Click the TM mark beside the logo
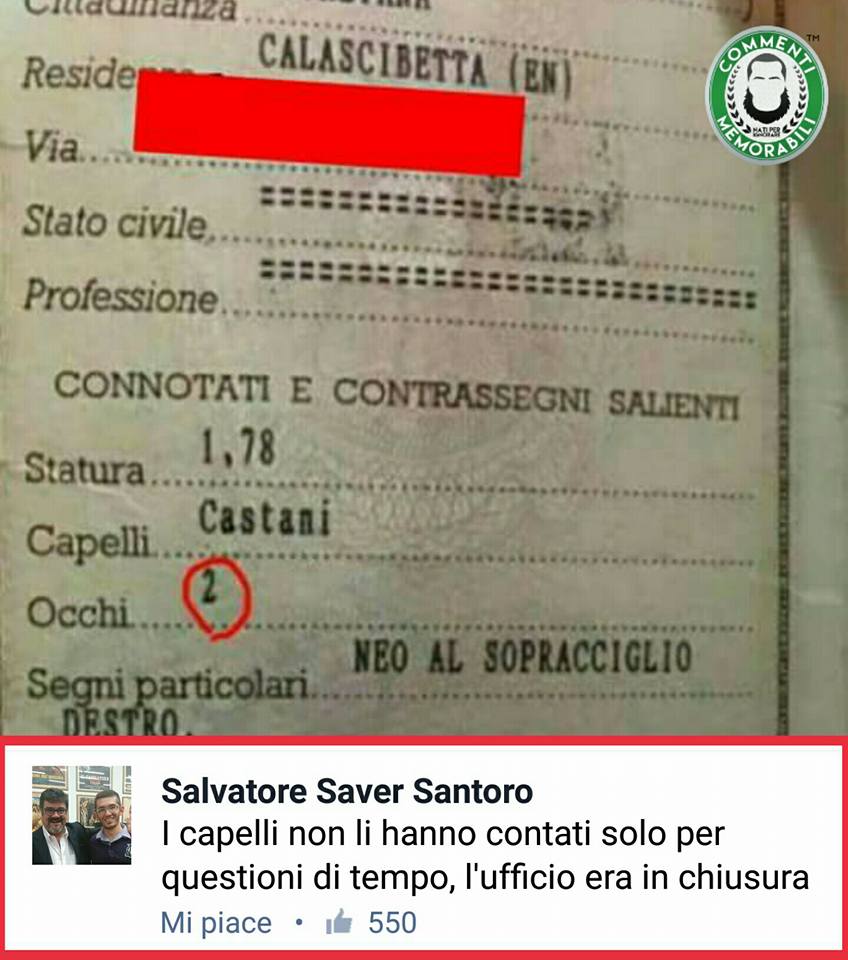This screenshot has width=848, height=960. [x=812, y=39]
